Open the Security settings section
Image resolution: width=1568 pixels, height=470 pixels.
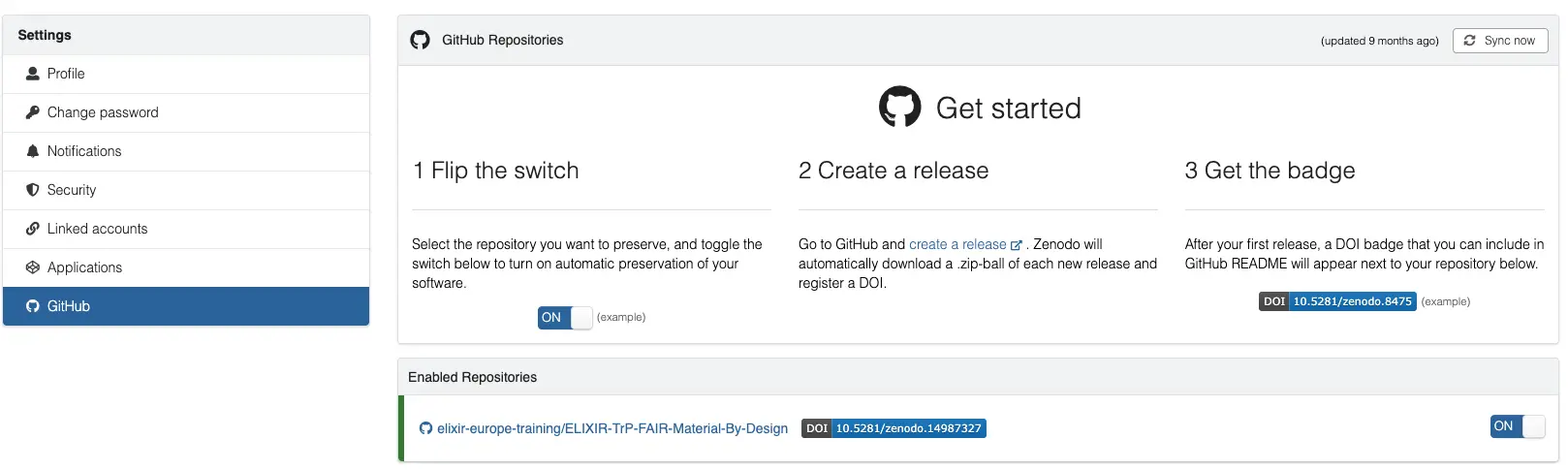point(186,190)
